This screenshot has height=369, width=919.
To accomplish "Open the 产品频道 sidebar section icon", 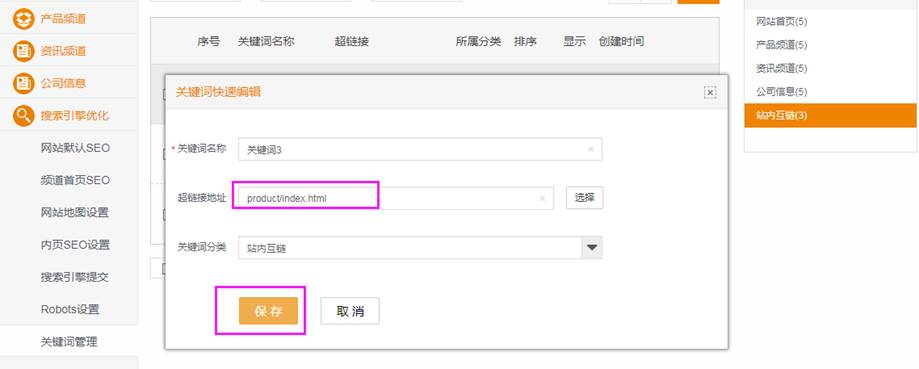I will tap(23, 19).
